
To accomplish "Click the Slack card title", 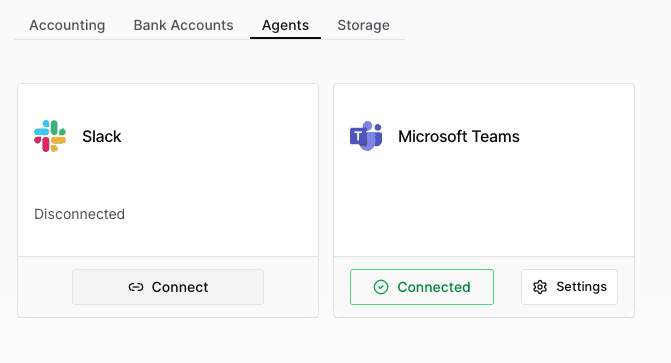I will pyautogui.click(x=102, y=137).
